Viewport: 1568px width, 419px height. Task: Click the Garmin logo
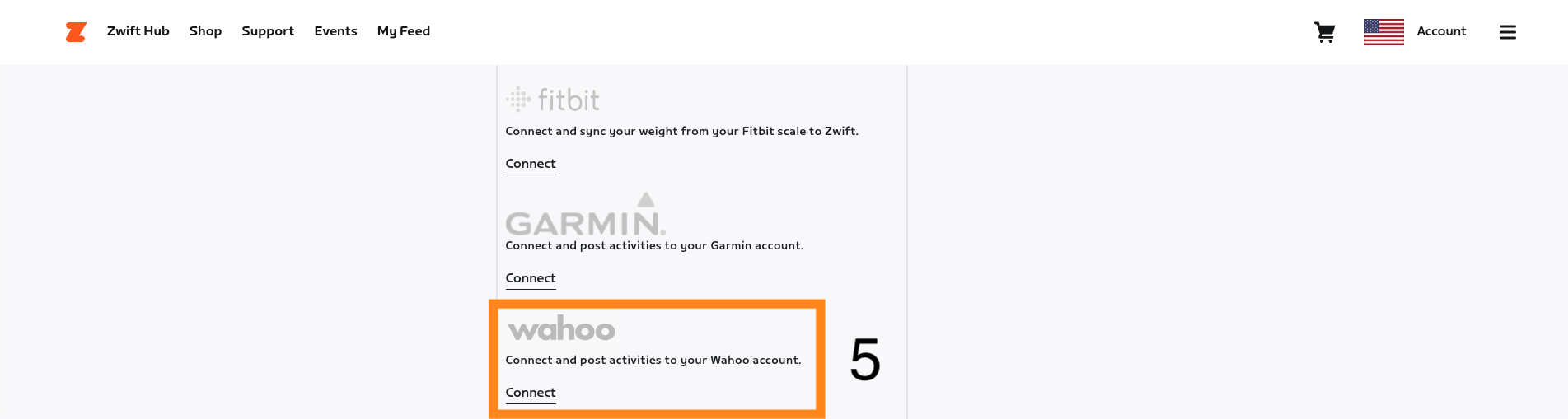(585, 216)
